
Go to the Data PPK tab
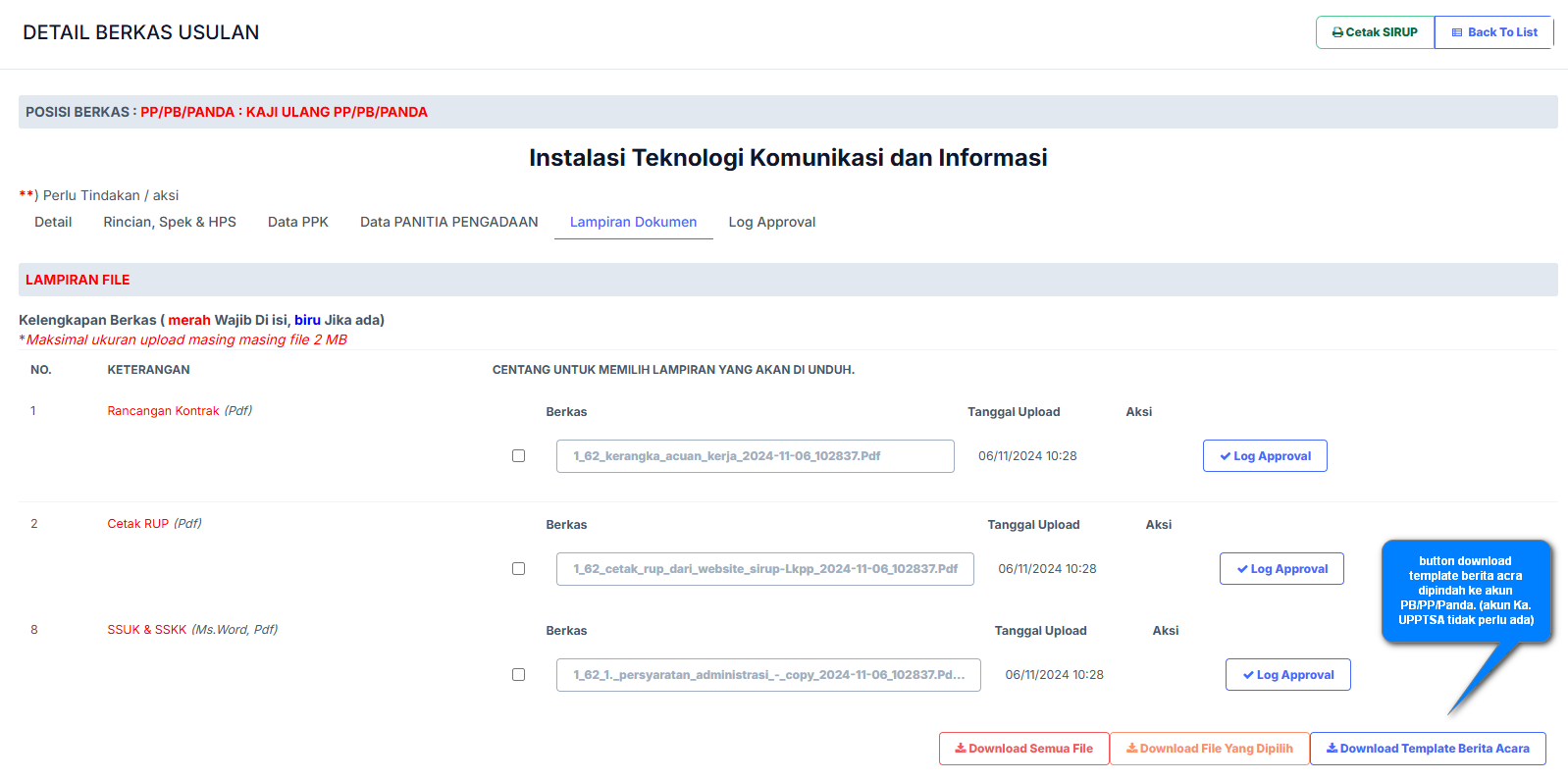click(298, 222)
